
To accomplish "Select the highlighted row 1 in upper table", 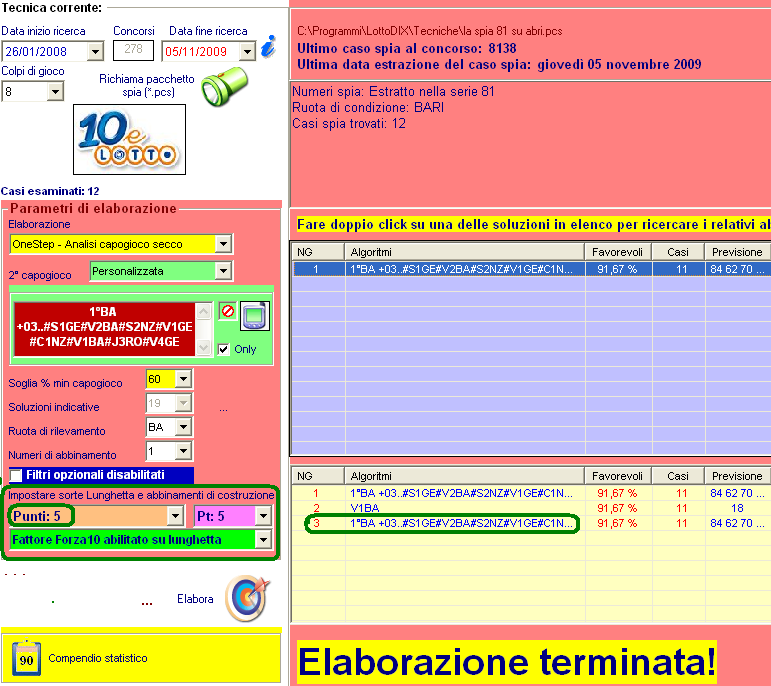I will tap(531, 269).
